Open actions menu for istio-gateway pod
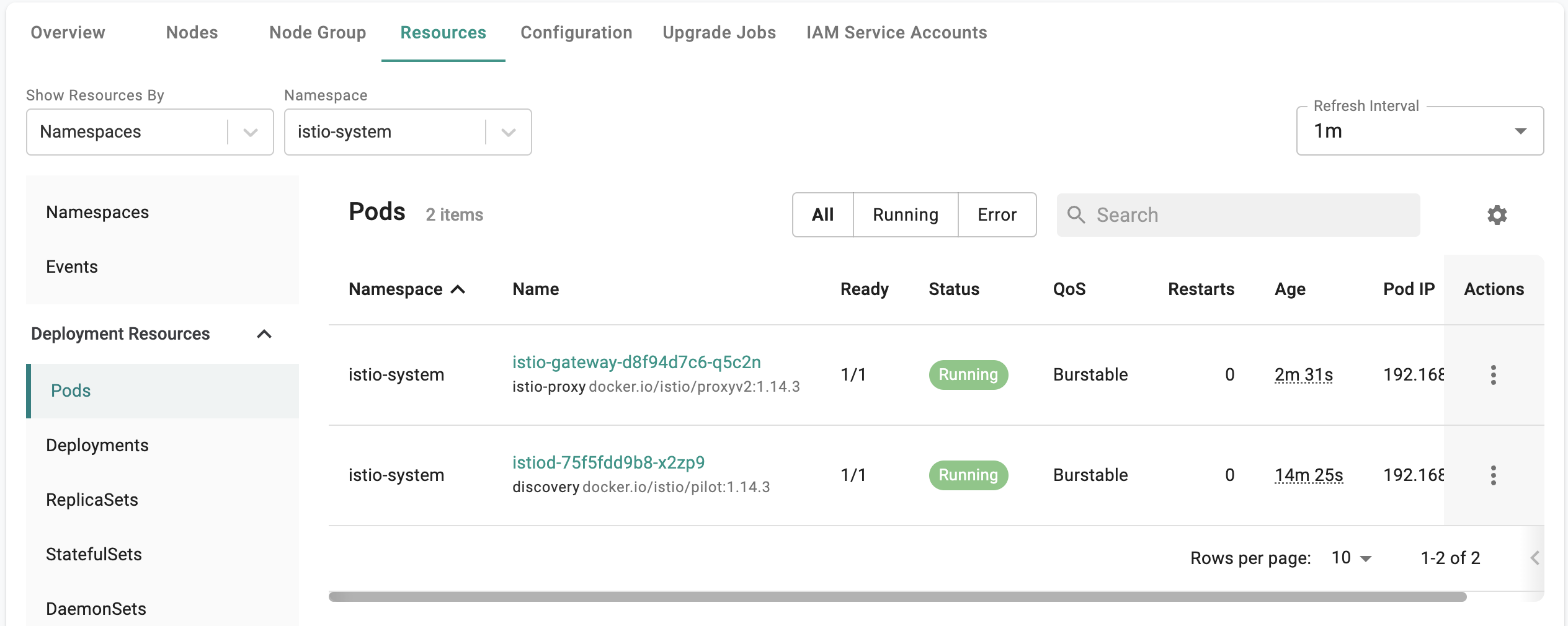 (1493, 375)
